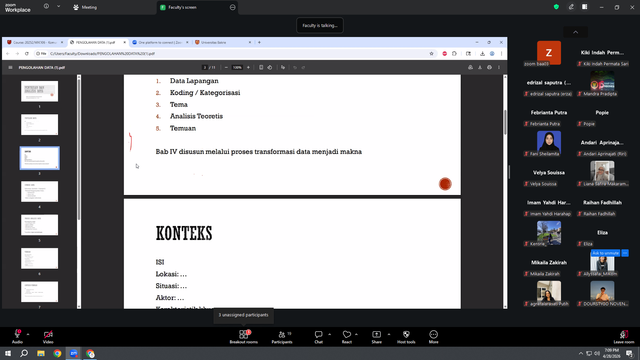Print the PDF using the printer icon

[489, 67]
